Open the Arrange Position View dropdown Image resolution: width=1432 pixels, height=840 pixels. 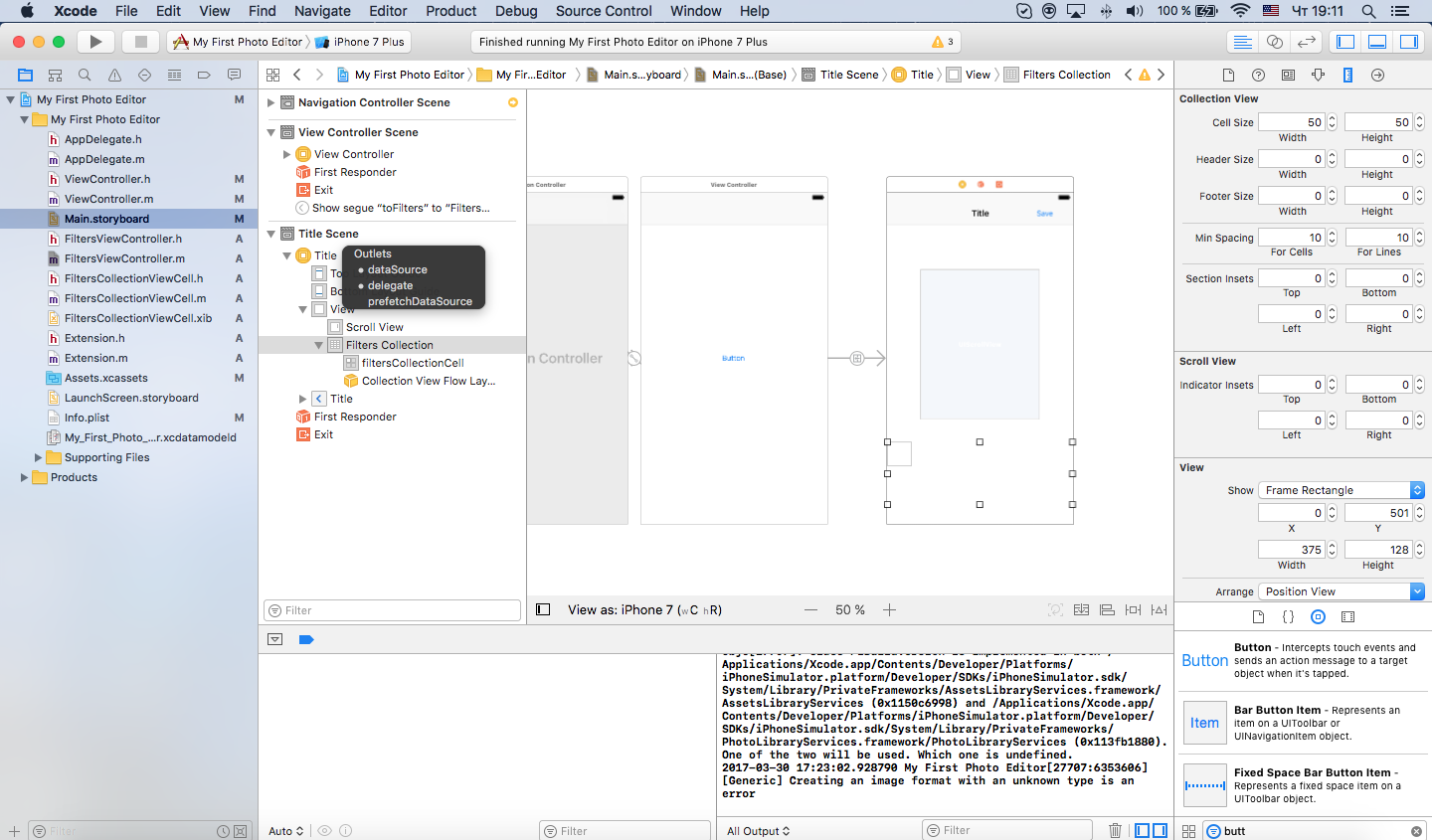tap(1342, 591)
